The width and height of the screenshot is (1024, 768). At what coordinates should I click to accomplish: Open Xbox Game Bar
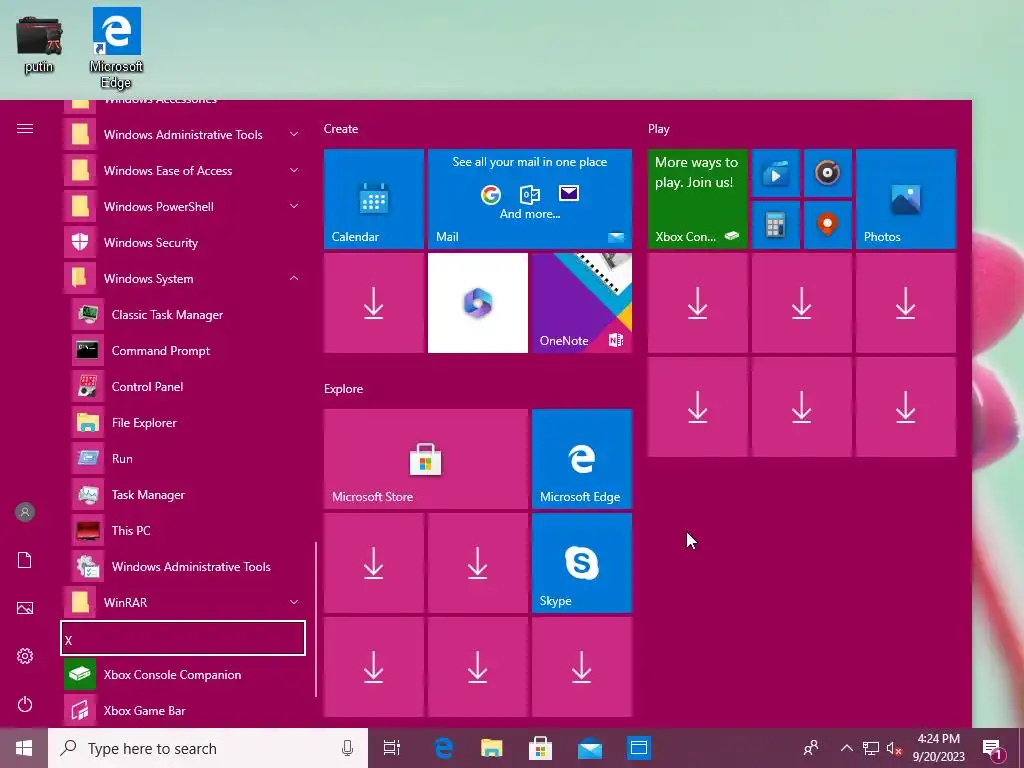[x=184, y=711]
